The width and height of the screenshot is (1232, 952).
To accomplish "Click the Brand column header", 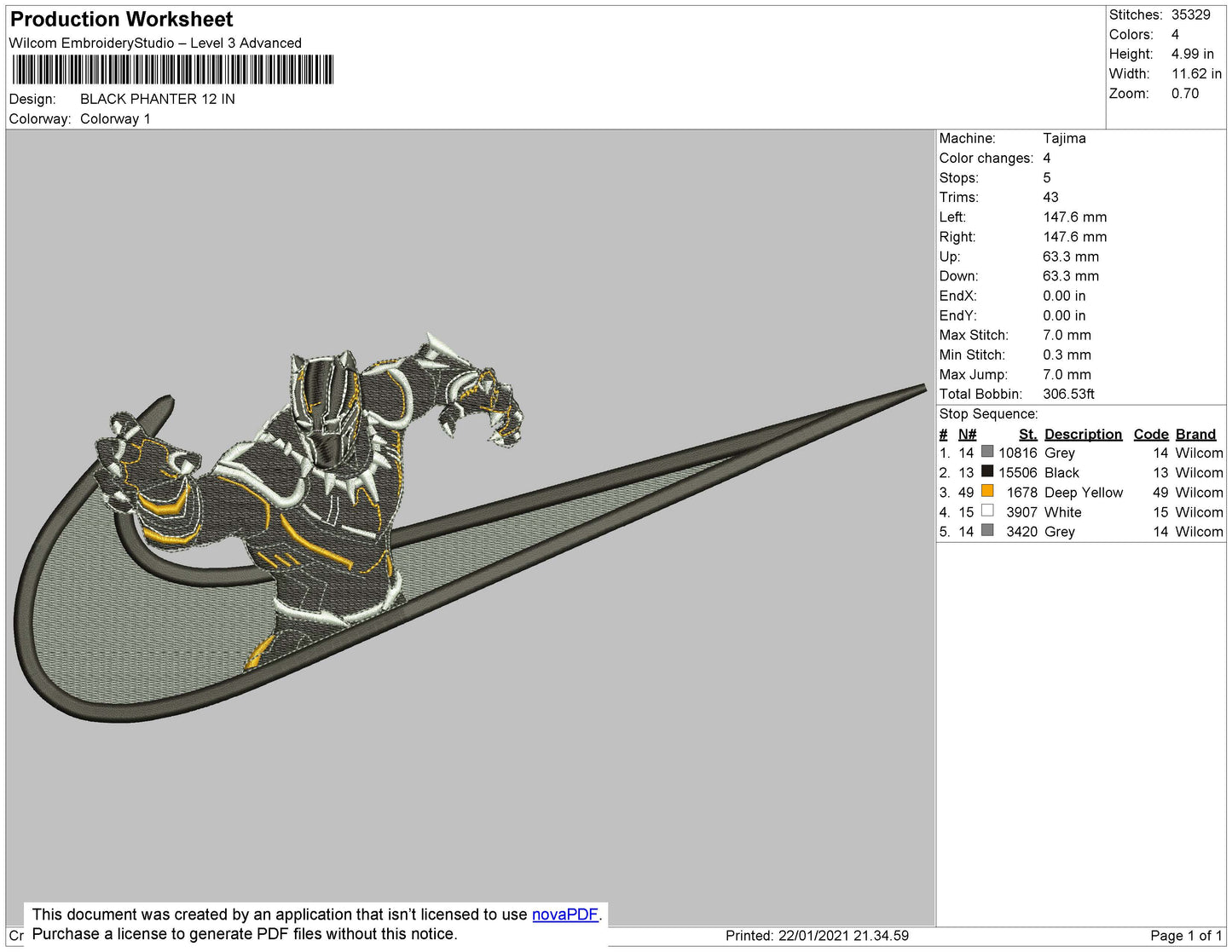I will (x=1195, y=434).
